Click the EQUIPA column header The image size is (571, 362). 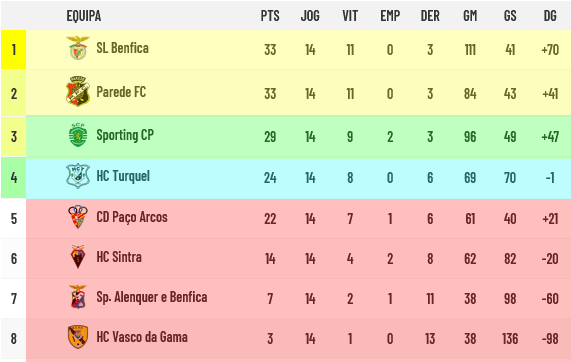click(x=84, y=16)
